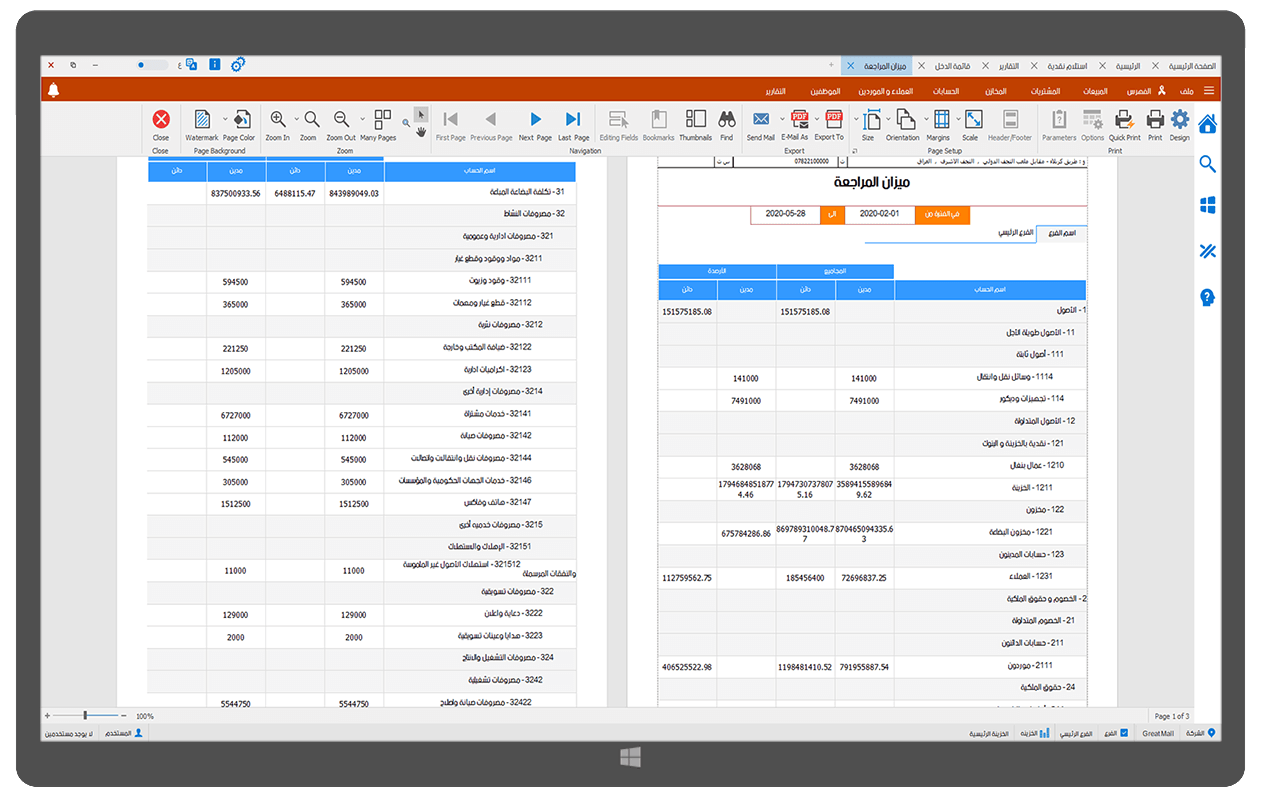Click the Next Page button
The image size is (1262, 797).
[x=535, y=122]
